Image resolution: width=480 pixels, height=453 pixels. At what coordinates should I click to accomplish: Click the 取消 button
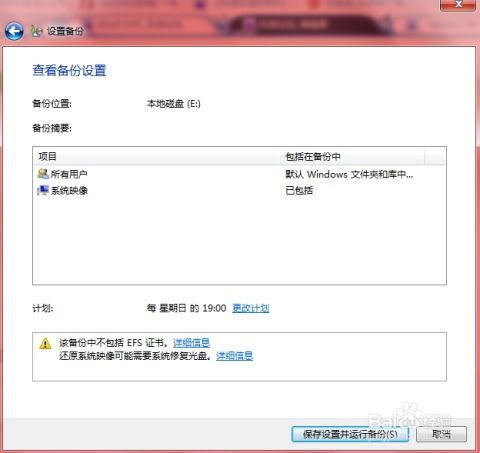point(441,434)
